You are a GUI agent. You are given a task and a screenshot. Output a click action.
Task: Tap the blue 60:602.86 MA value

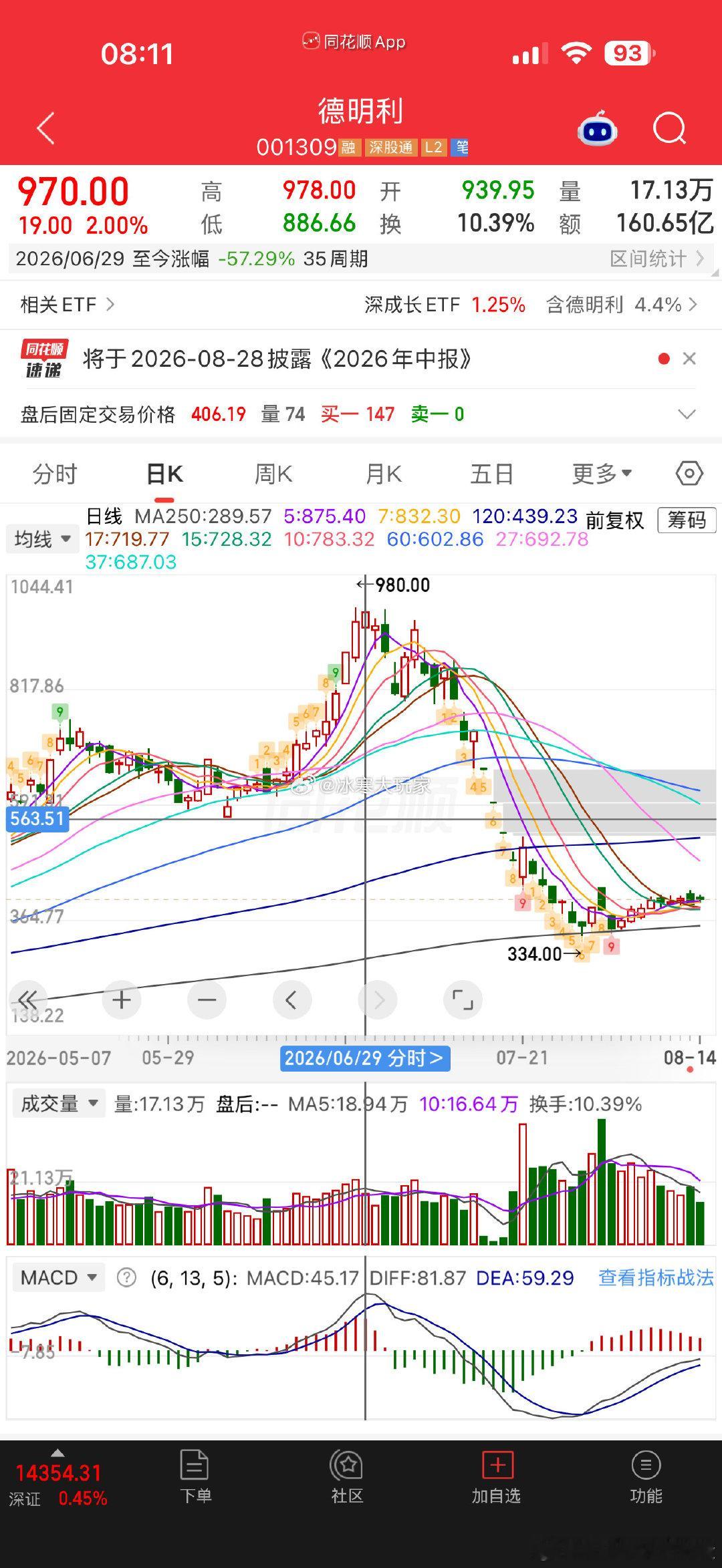pos(435,539)
